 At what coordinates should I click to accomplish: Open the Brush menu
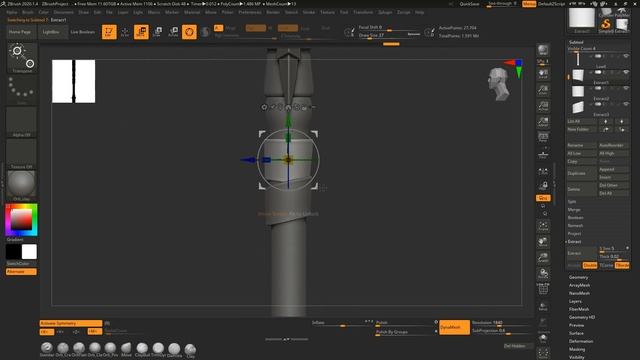click(x=28, y=12)
